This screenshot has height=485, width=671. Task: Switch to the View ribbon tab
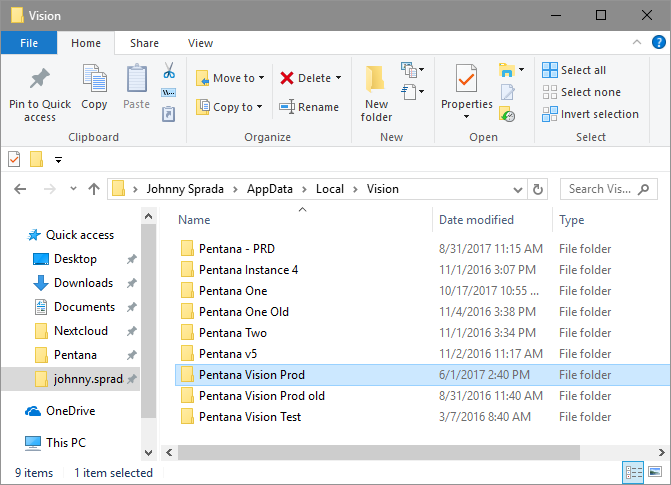(x=200, y=43)
